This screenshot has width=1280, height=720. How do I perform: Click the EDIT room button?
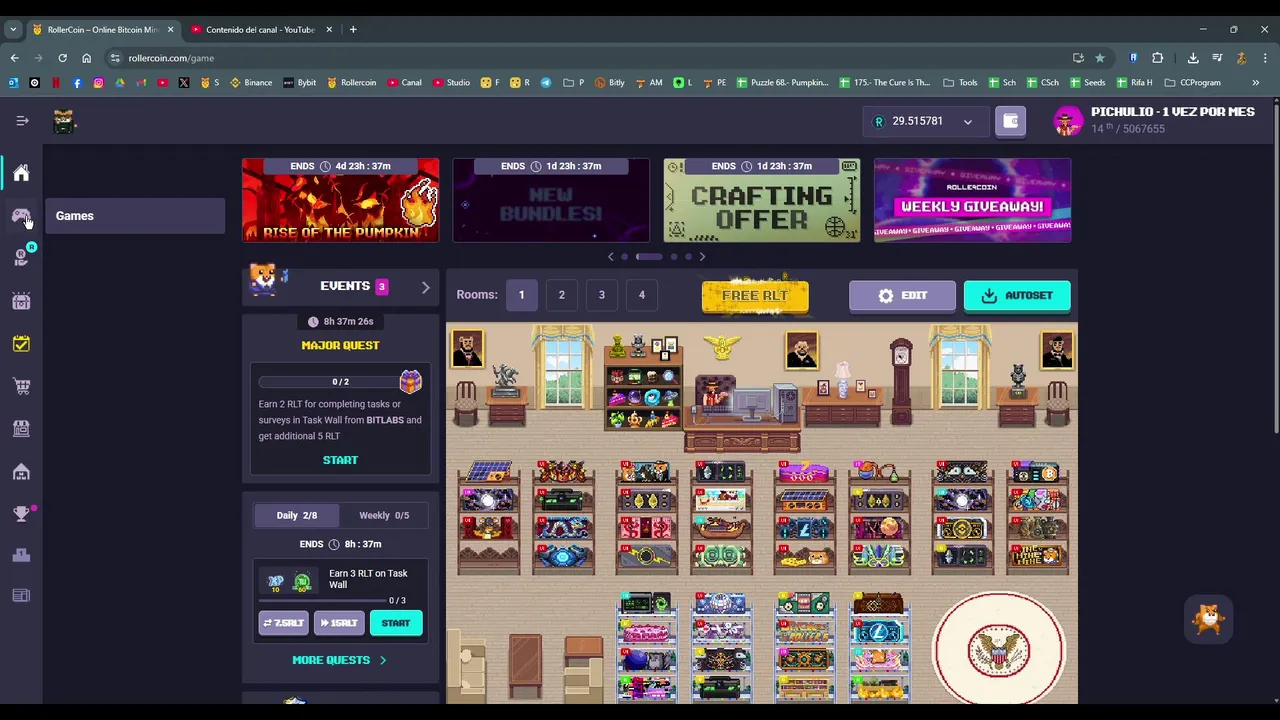(902, 296)
